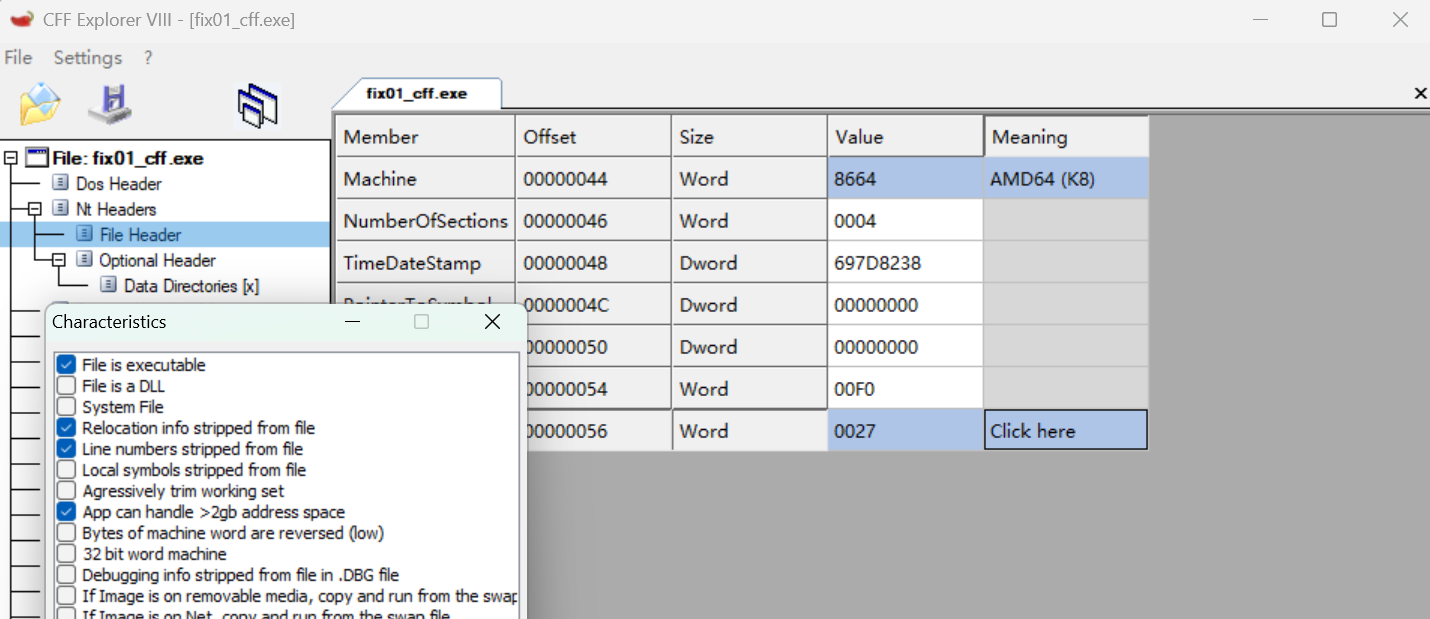Enable the File is a DLL checkbox
1430x619 pixels.
coord(66,386)
